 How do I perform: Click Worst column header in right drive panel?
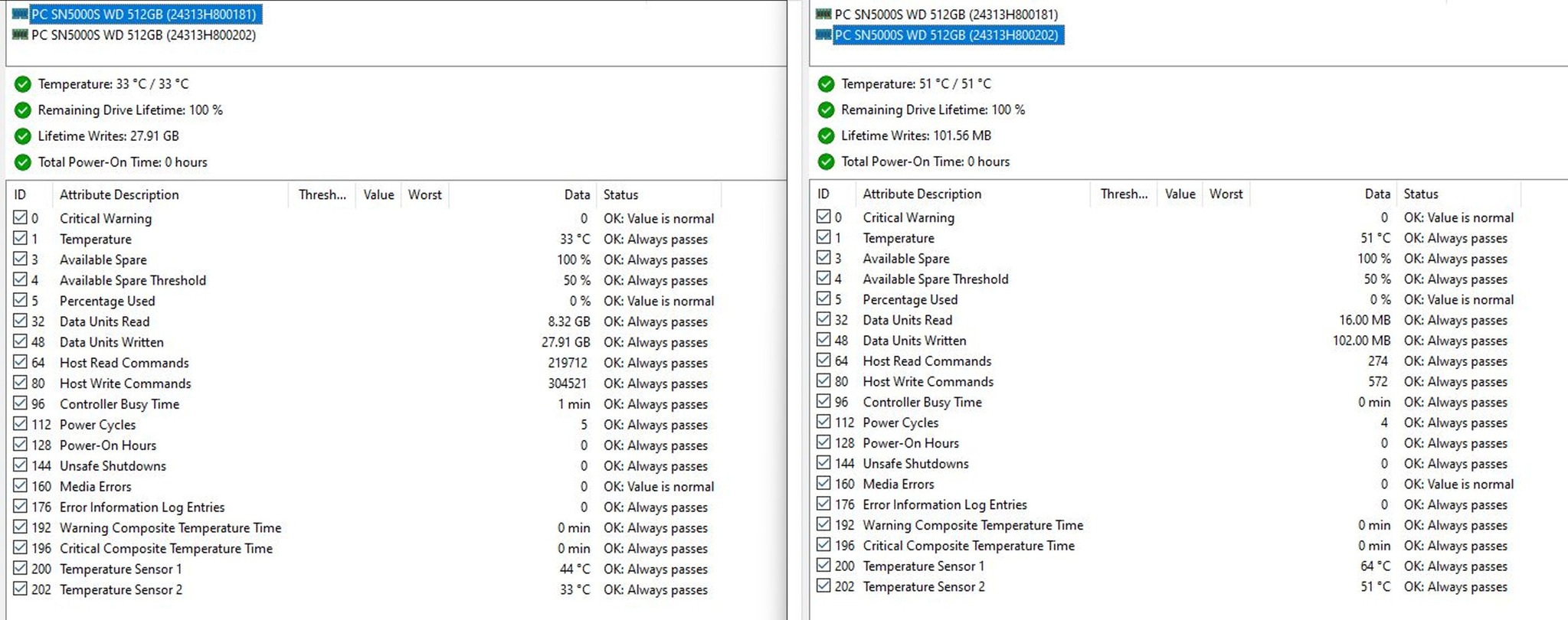1226,194
